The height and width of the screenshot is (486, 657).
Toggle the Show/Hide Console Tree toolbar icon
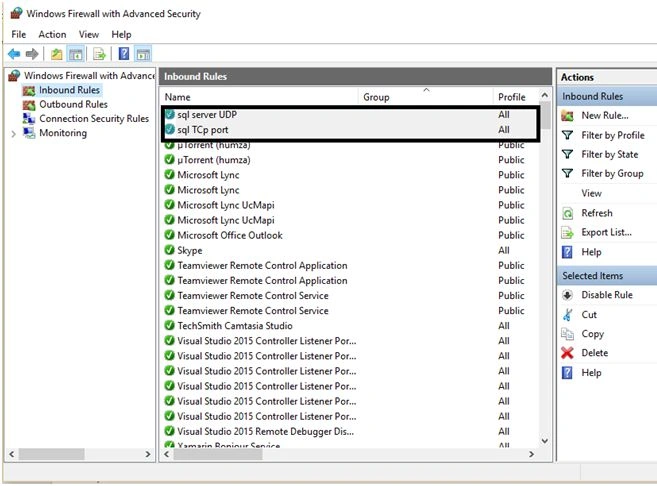coord(76,54)
